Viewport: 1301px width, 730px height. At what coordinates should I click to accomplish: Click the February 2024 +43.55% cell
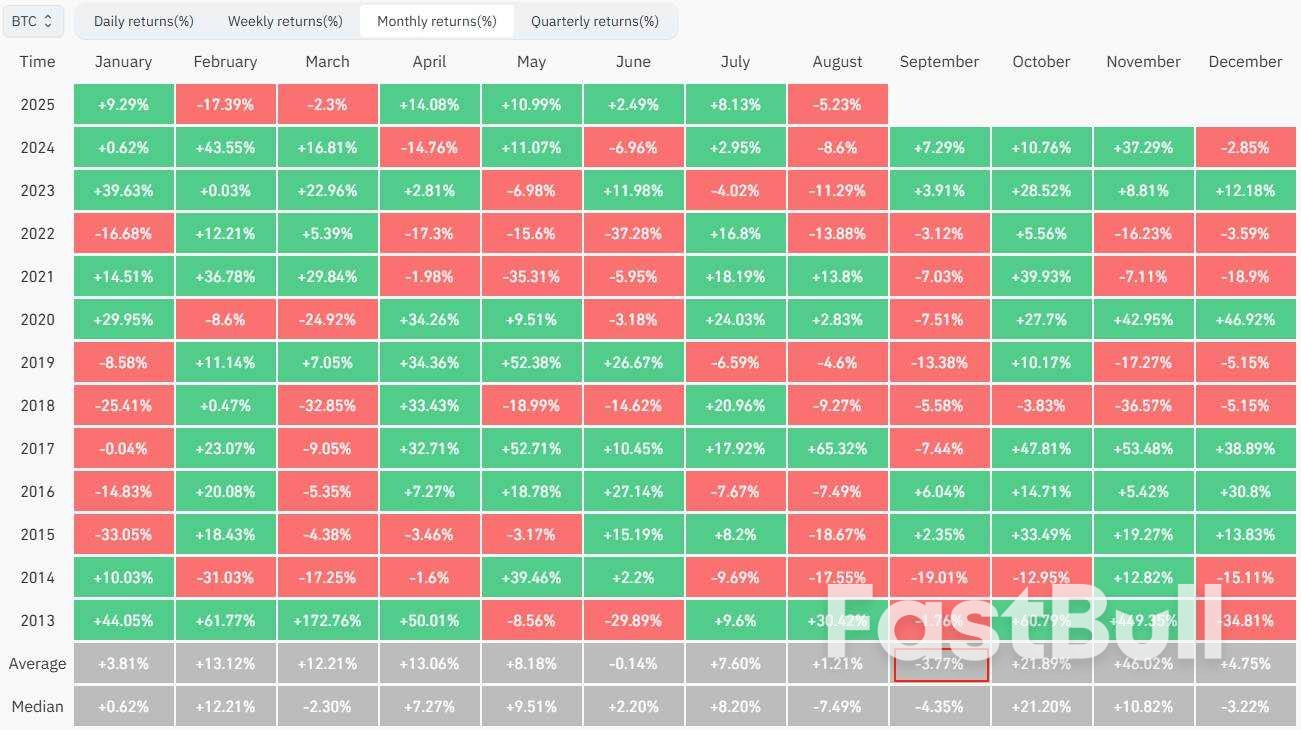pyautogui.click(x=226, y=147)
